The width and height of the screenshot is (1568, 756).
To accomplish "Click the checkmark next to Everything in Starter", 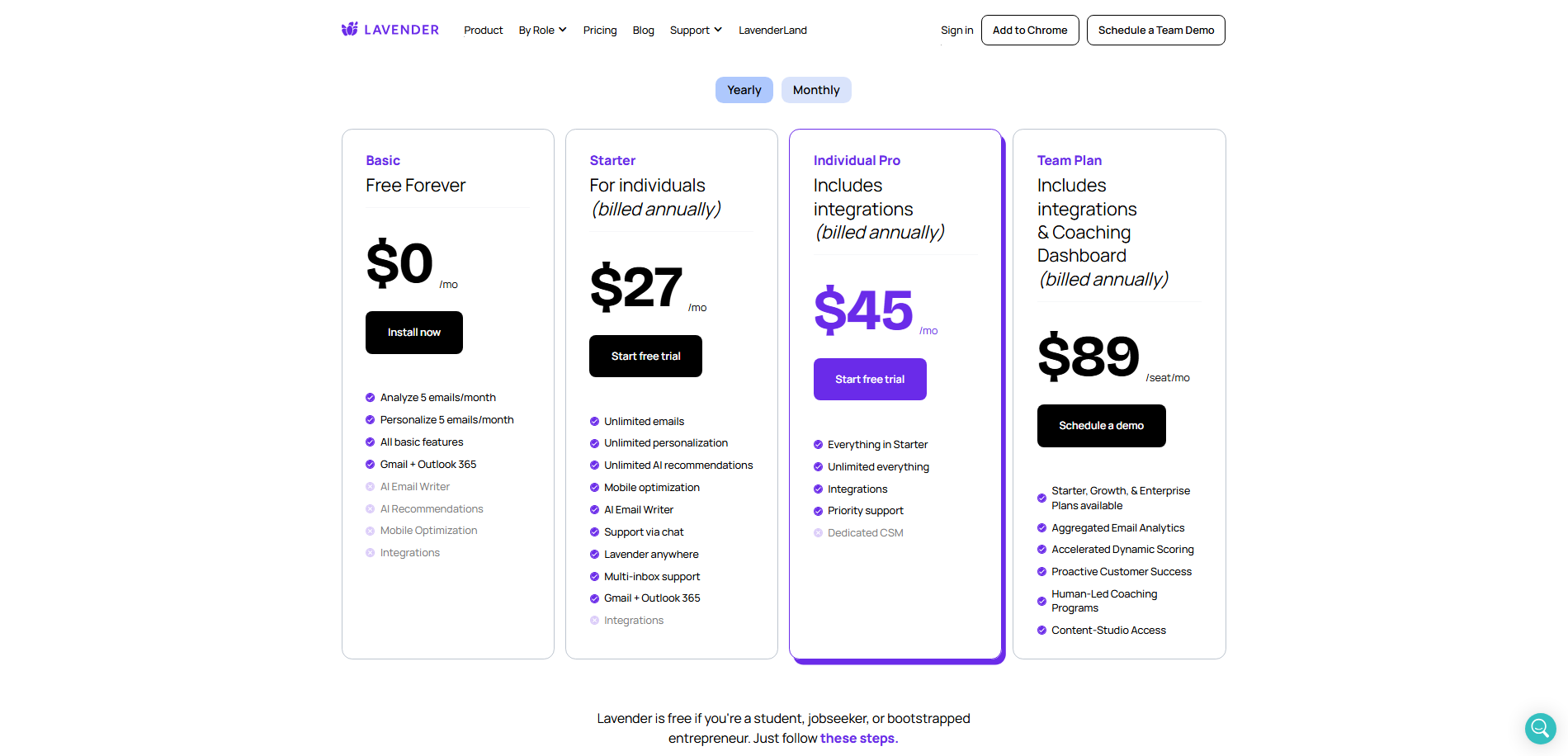I will tap(818, 445).
